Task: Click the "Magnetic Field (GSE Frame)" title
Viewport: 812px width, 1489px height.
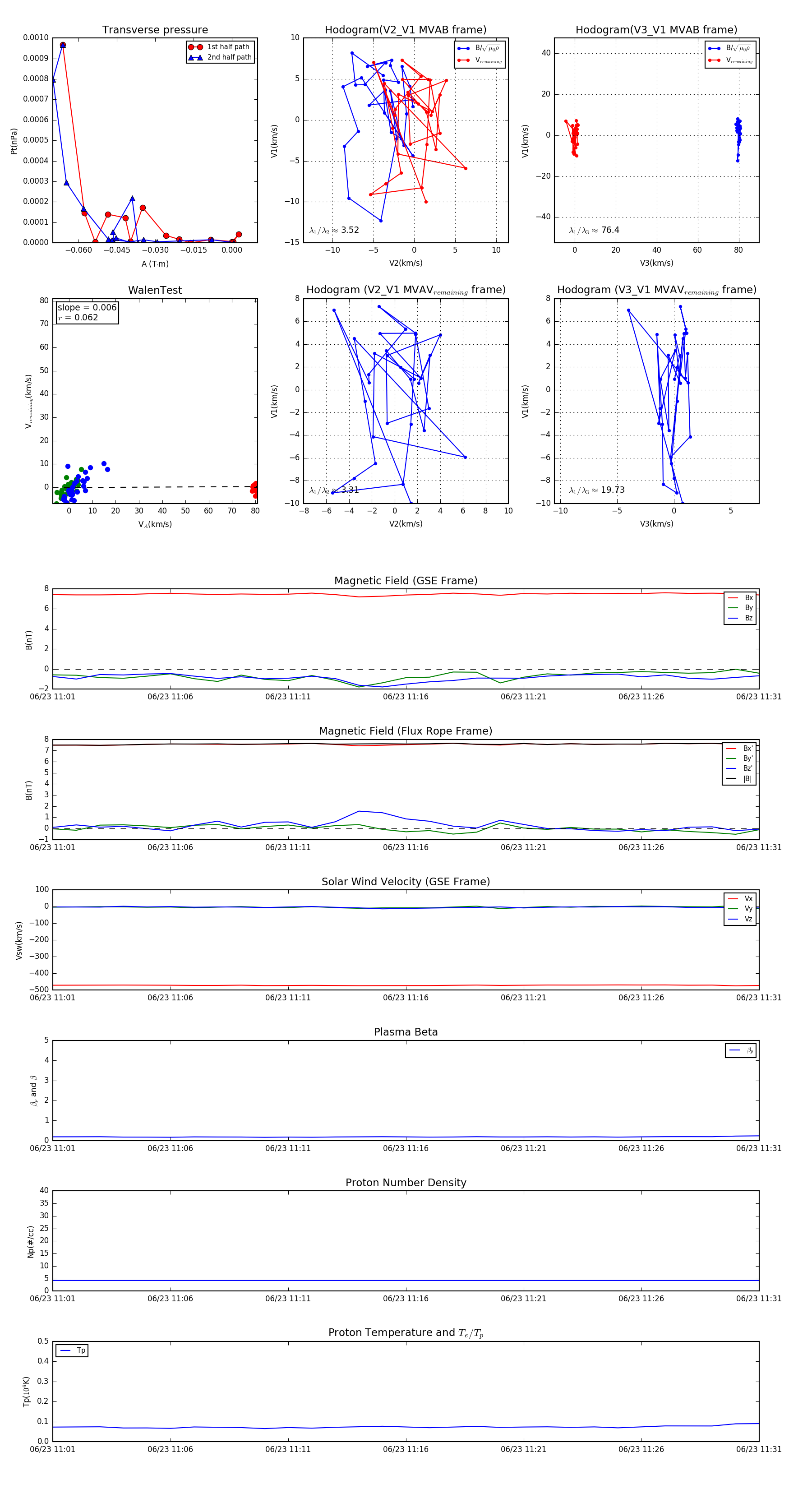Action: pos(406,581)
